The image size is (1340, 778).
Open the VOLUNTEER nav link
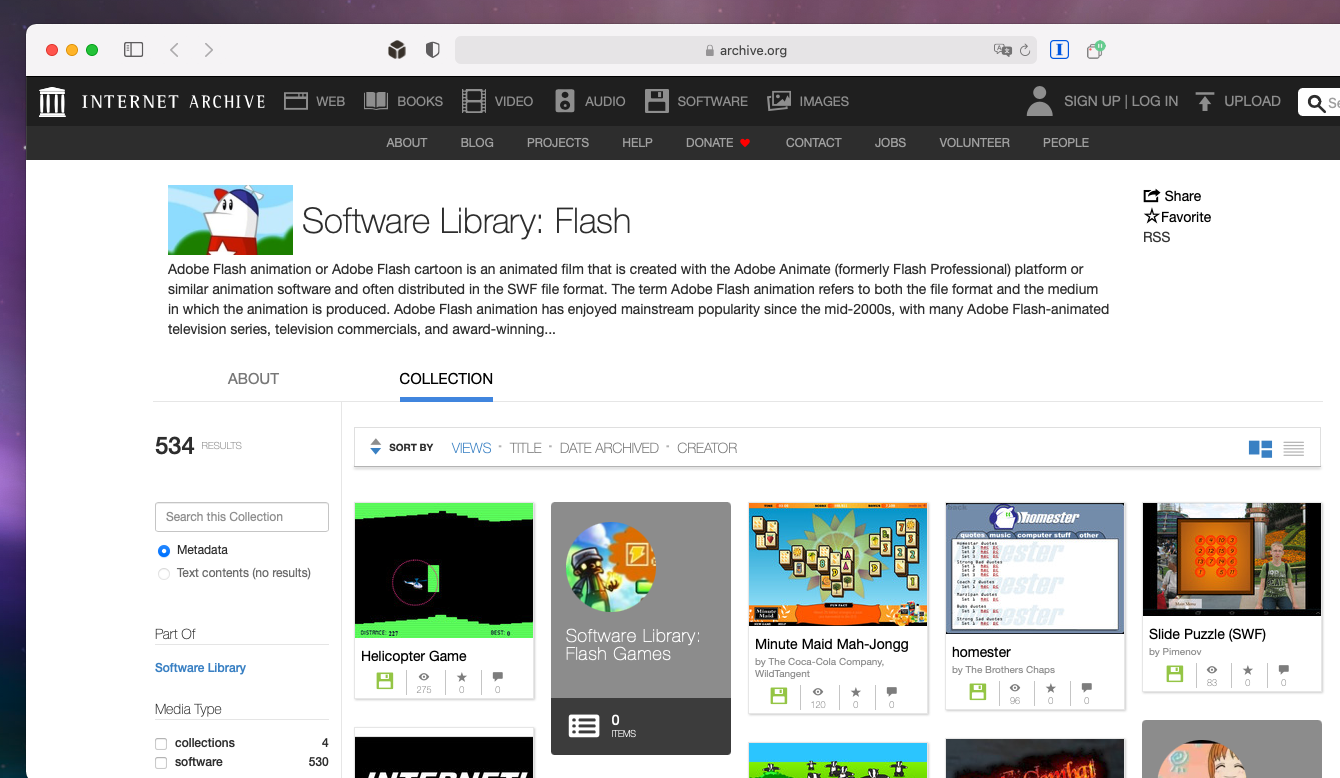click(974, 143)
